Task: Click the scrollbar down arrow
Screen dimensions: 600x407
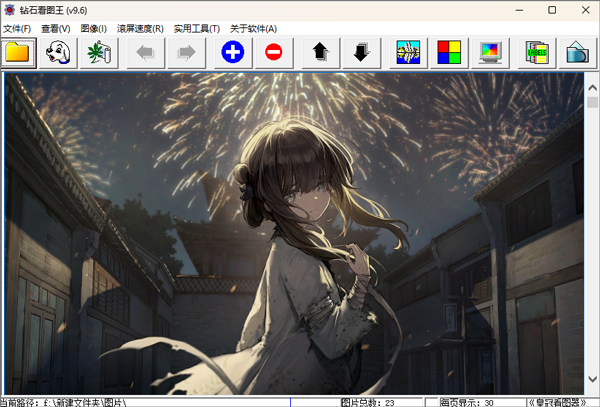Action: pyautogui.click(x=592, y=379)
